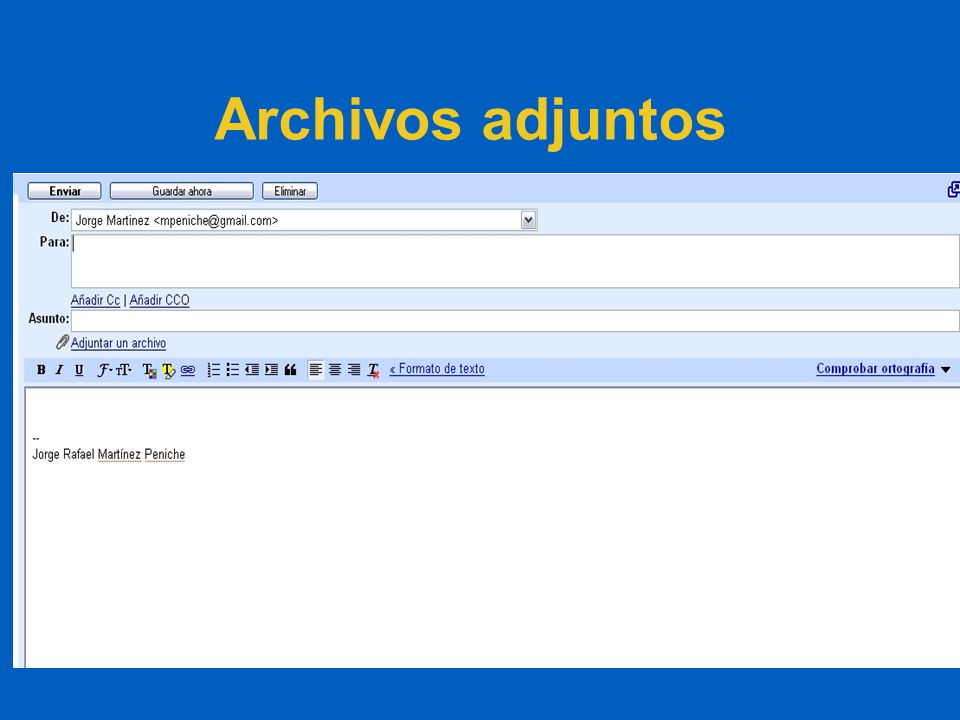Focus the Asunto subject field

(515, 321)
